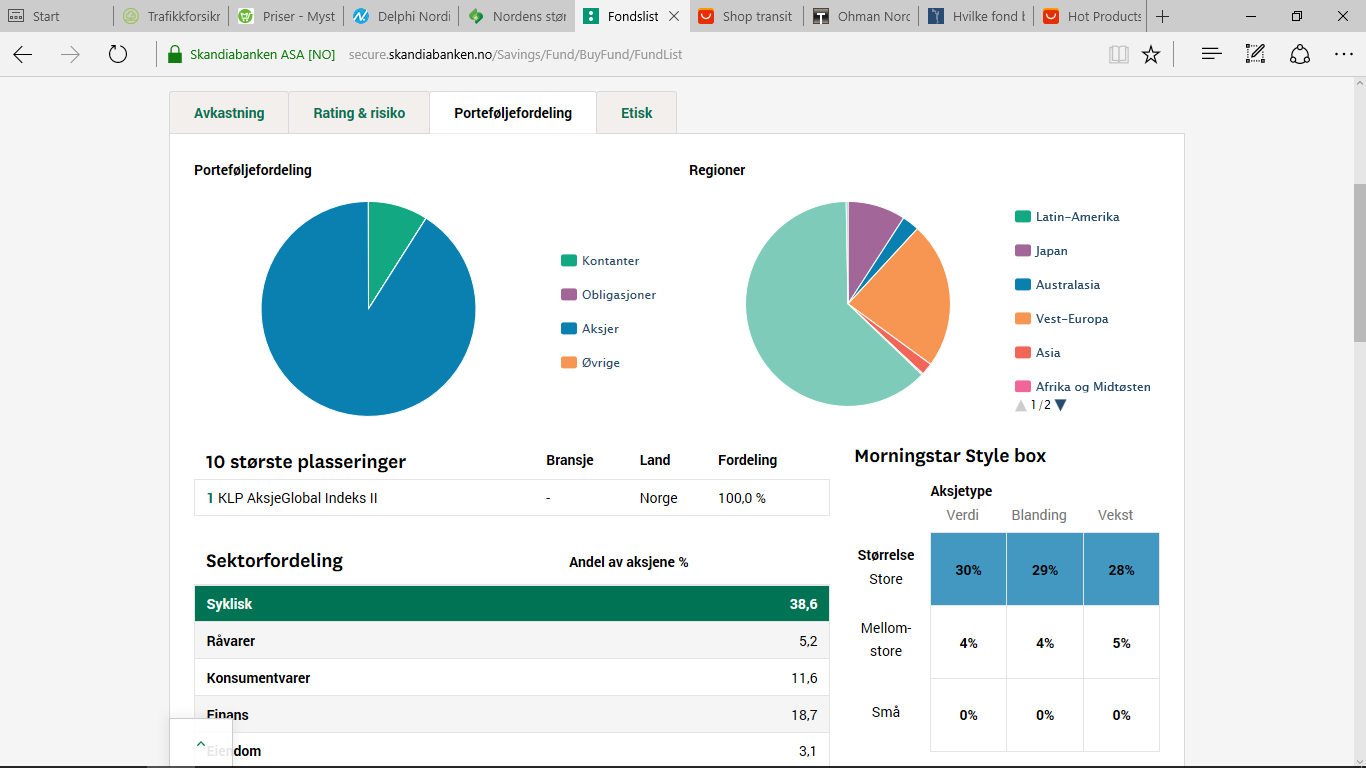Switch to the Priser - Myst browser tab
Viewport: 1366px width, 768px height.
pyautogui.click(x=286, y=16)
